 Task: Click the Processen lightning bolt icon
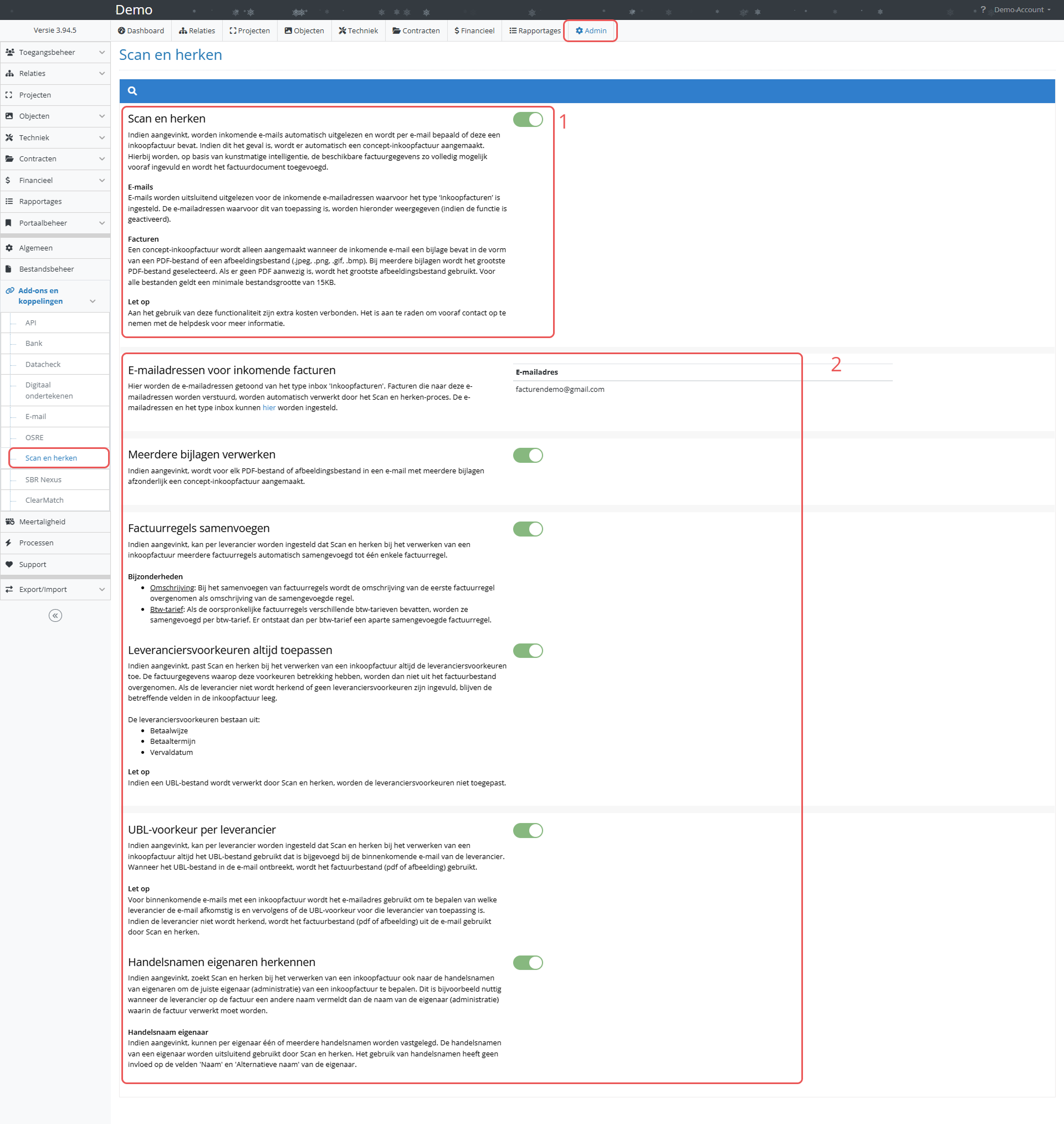[9, 543]
